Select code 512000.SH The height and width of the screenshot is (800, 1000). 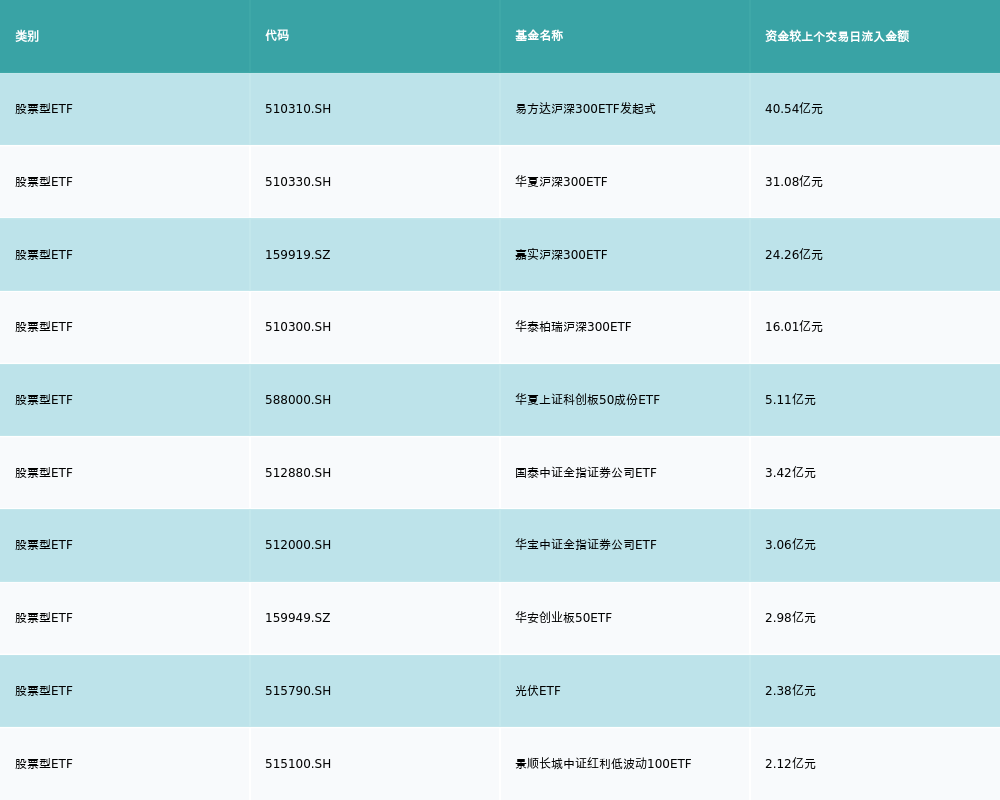click(x=298, y=545)
